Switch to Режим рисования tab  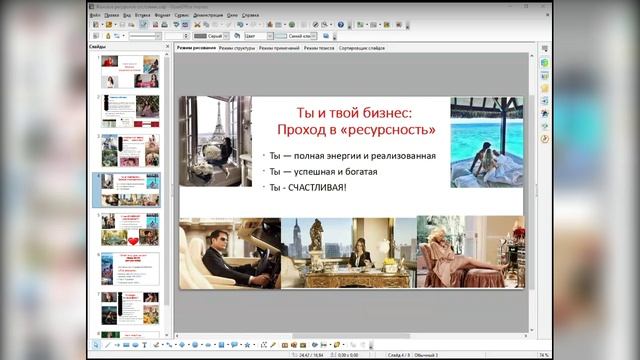coord(196,48)
